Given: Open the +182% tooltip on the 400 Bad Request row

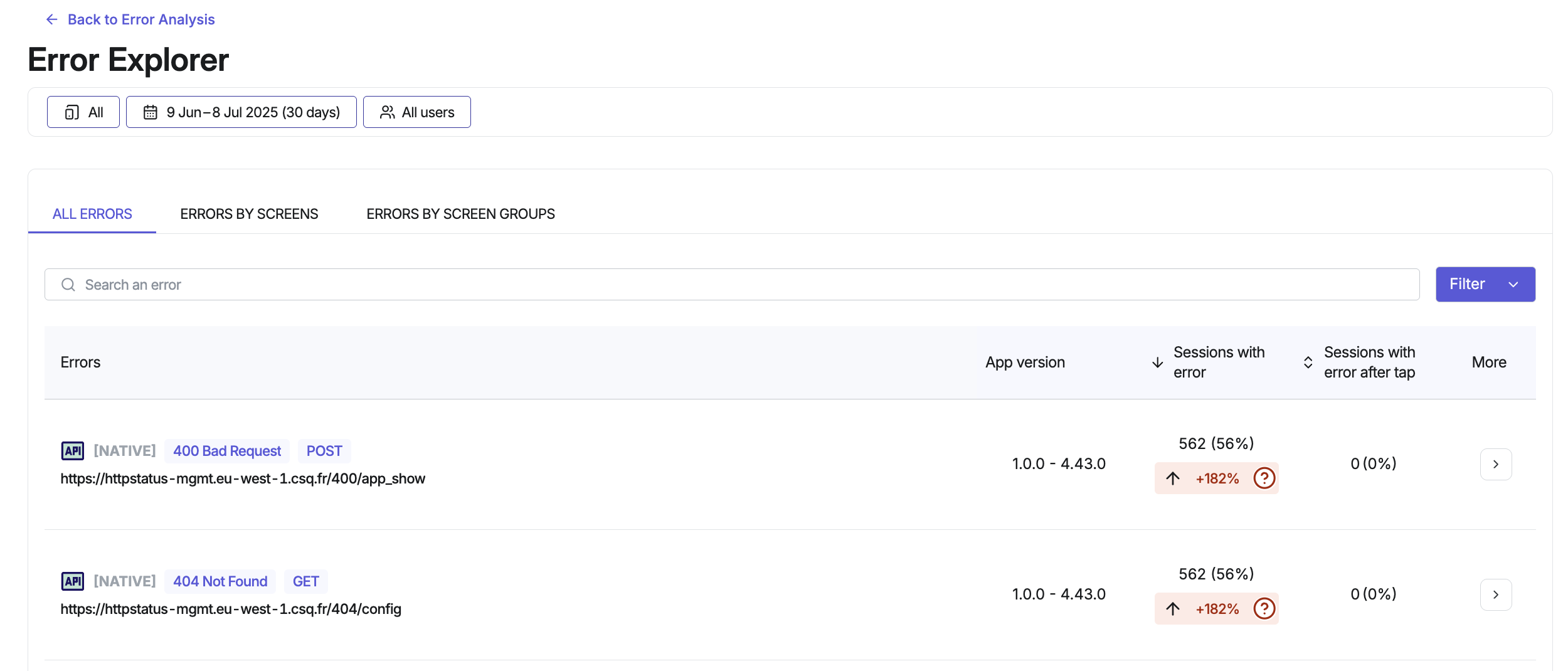Looking at the screenshot, I should click(1264, 478).
